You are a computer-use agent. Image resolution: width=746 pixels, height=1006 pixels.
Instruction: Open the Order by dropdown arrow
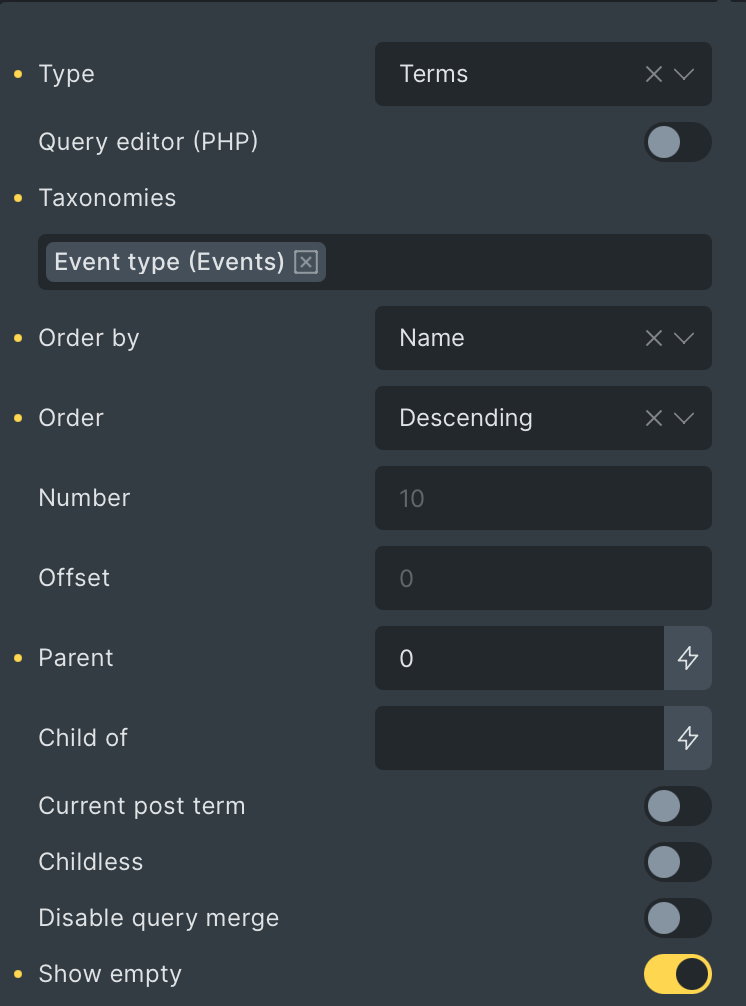(684, 338)
